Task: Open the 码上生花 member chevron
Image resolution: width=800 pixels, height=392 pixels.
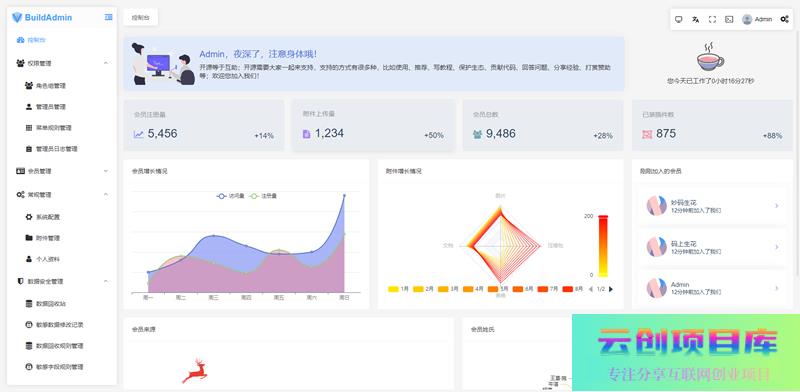Action: click(777, 247)
